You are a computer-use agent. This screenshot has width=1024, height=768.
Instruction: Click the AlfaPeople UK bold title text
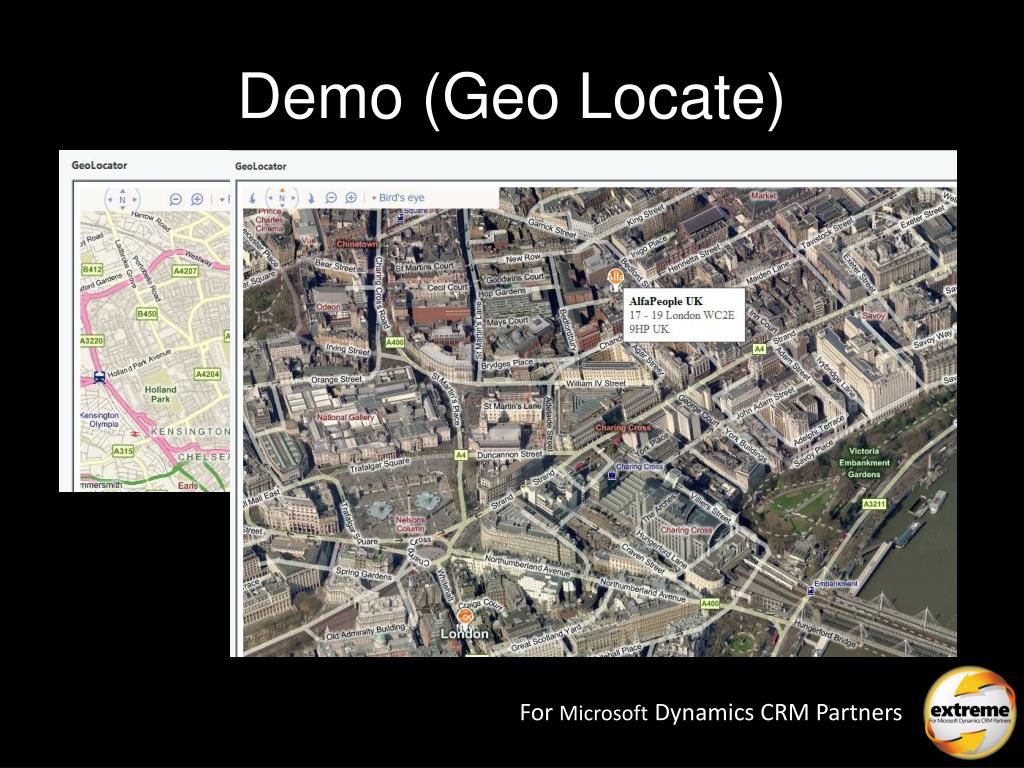click(x=666, y=301)
